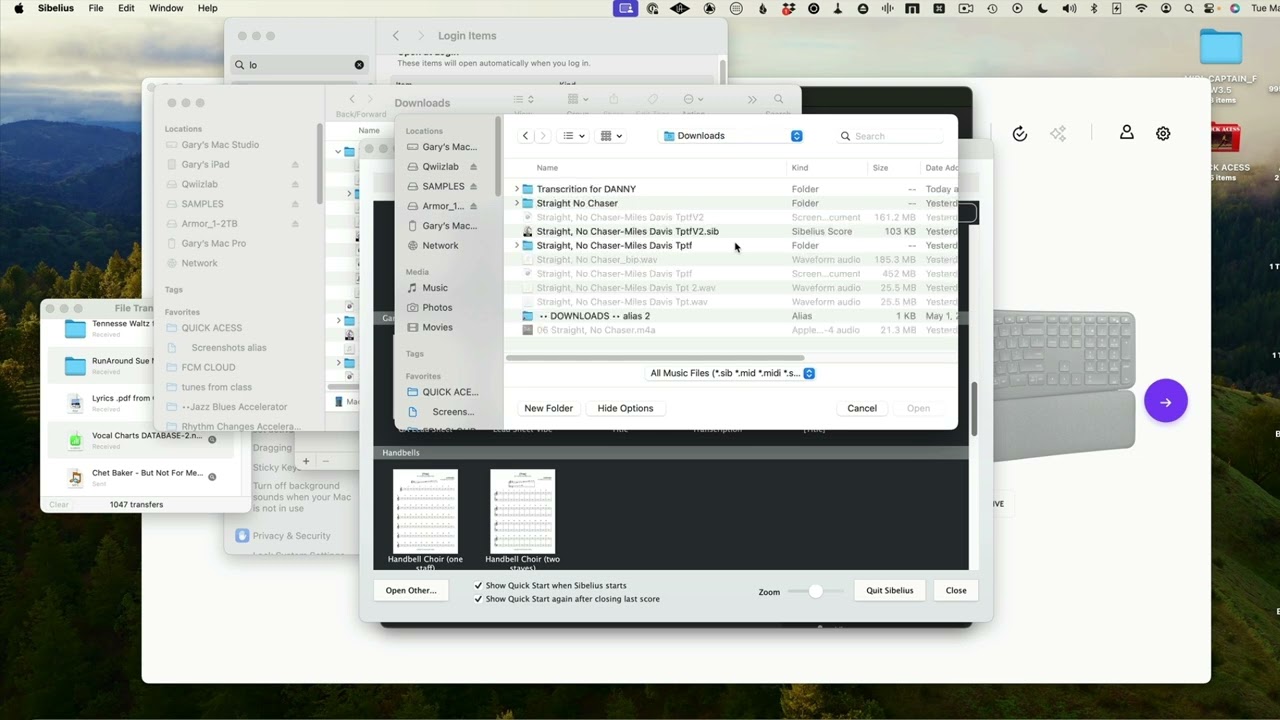Image resolution: width=1280 pixels, height=720 pixels.
Task: Select tunes from class in Finder sidebar
Action: (216, 387)
